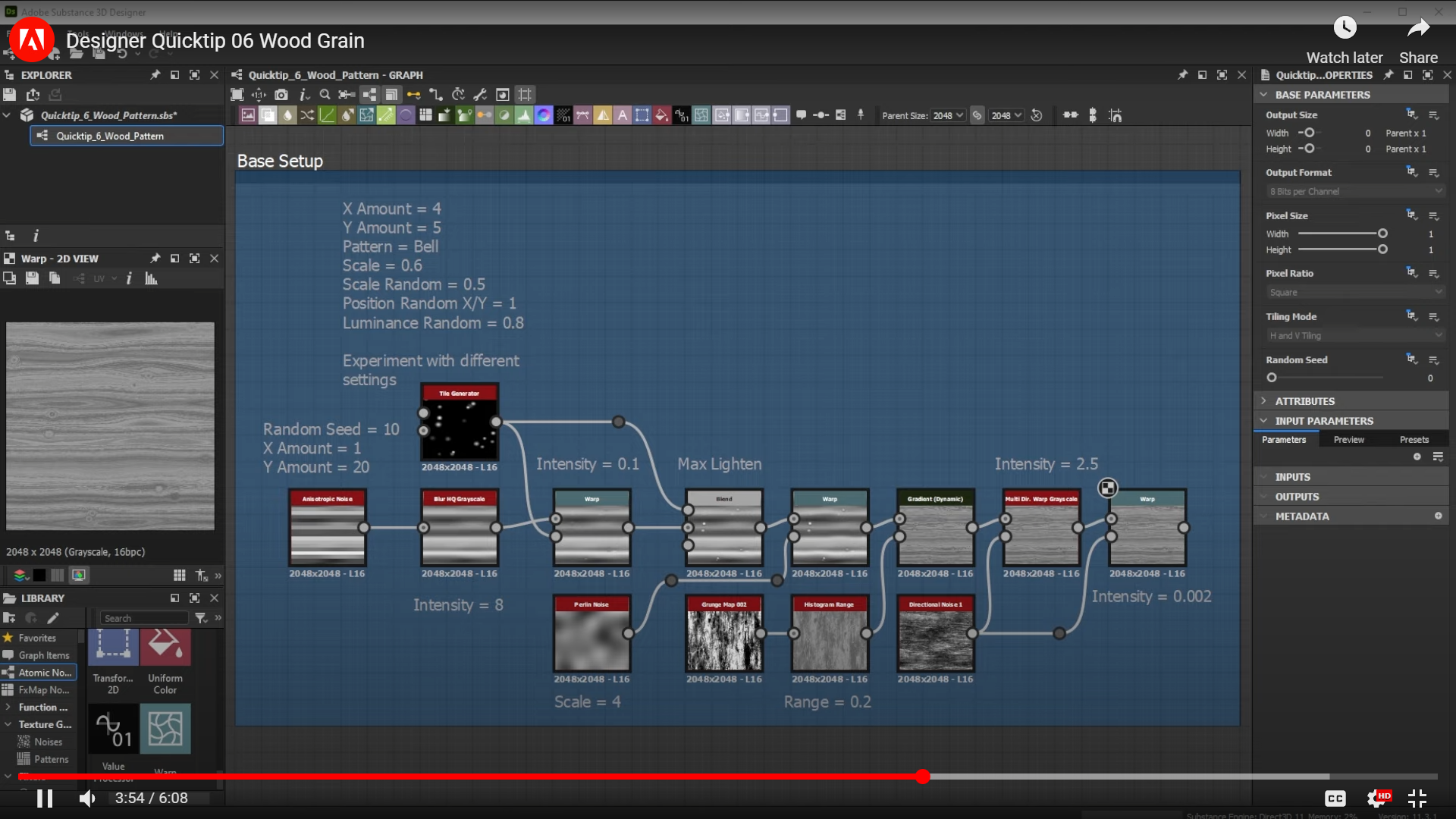Add a Channel Shuffle node from toolbar
The height and width of the screenshot is (819, 1456).
pos(307,115)
